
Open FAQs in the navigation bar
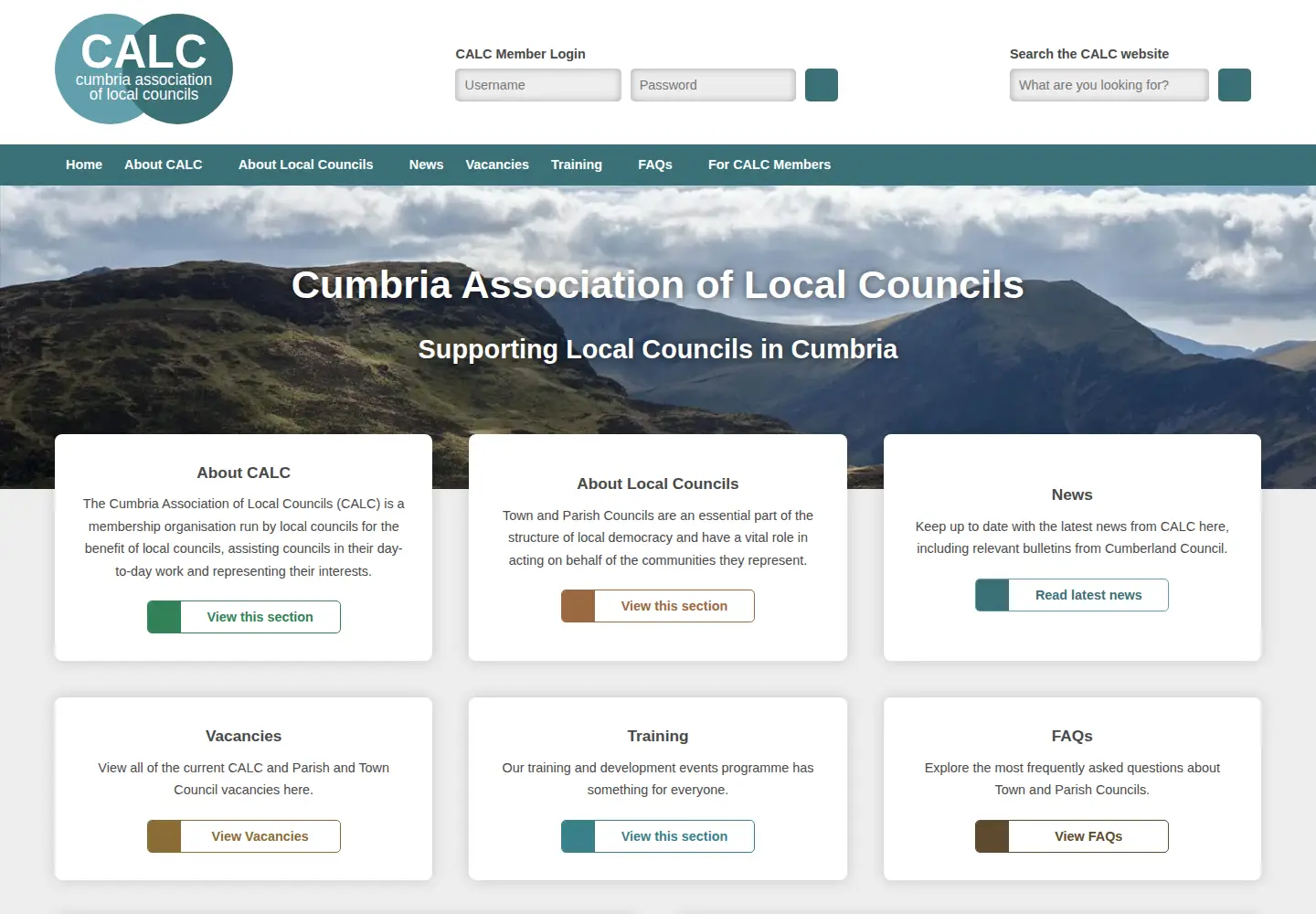coord(655,165)
